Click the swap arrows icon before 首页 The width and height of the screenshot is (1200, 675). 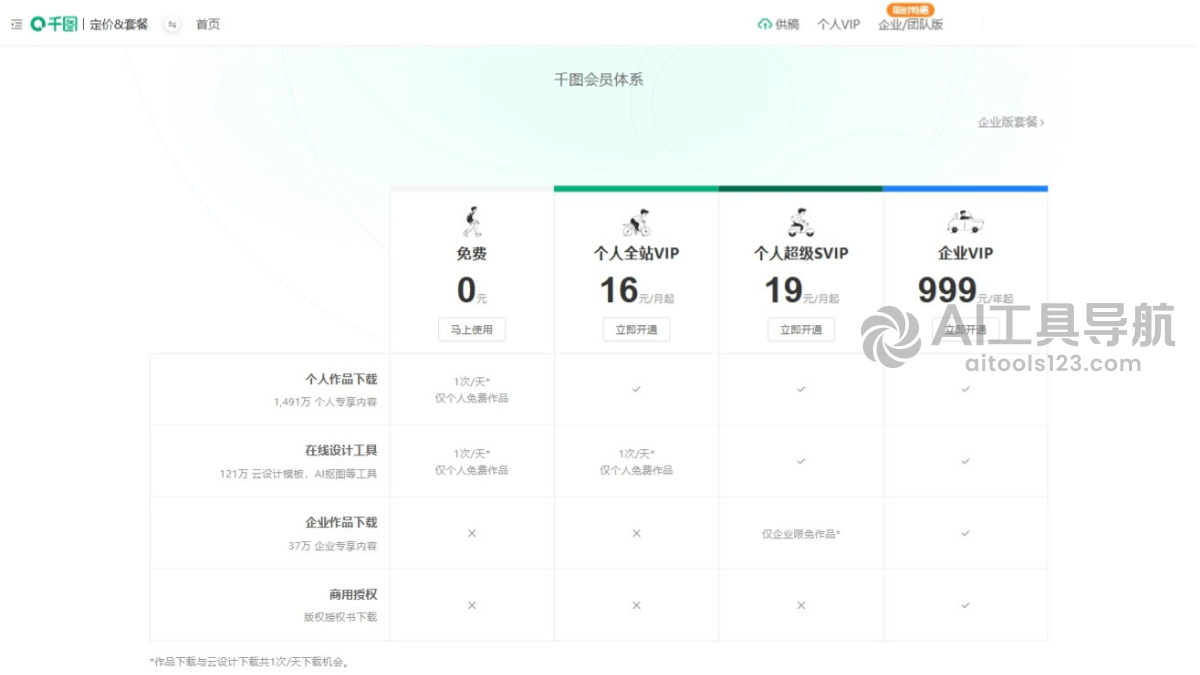(172, 25)
